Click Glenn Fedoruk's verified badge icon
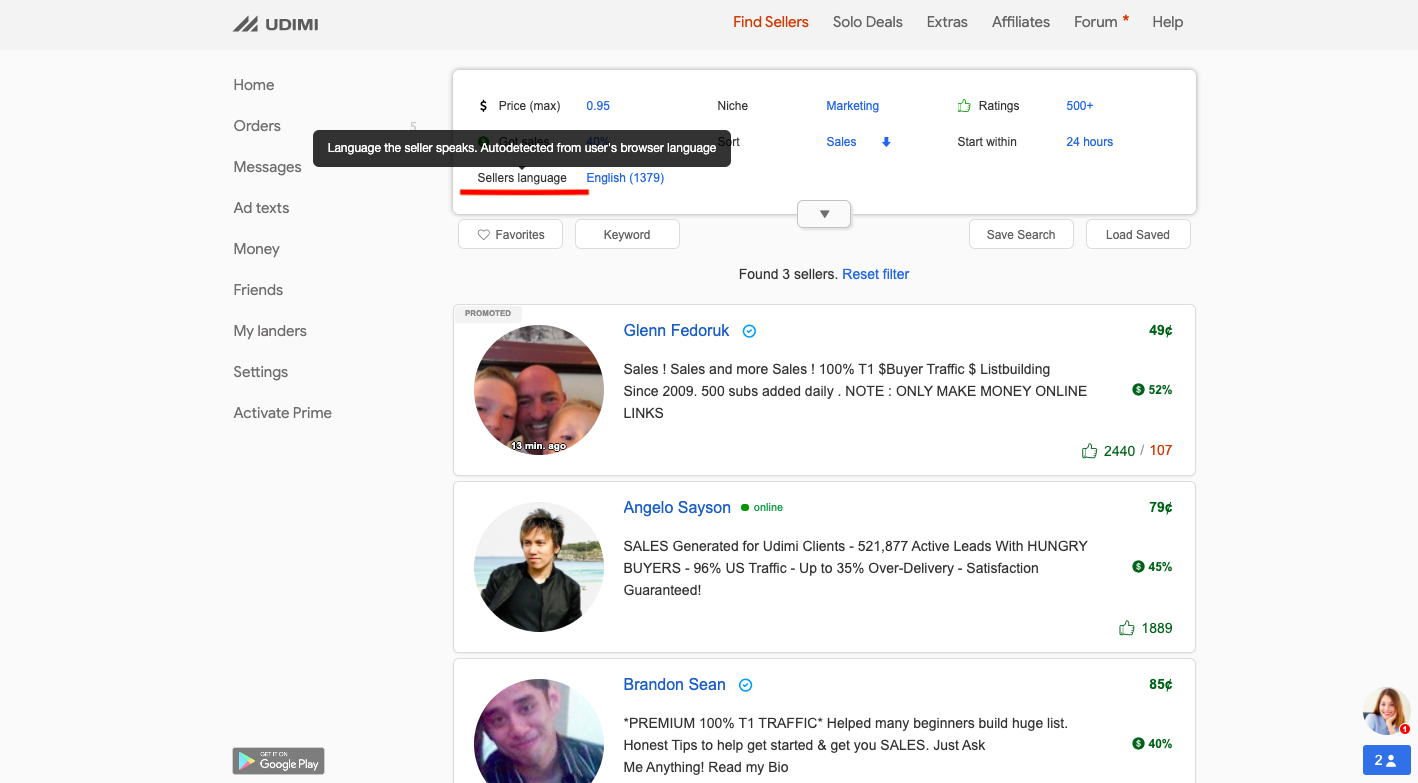 click(x=749, y=331)
